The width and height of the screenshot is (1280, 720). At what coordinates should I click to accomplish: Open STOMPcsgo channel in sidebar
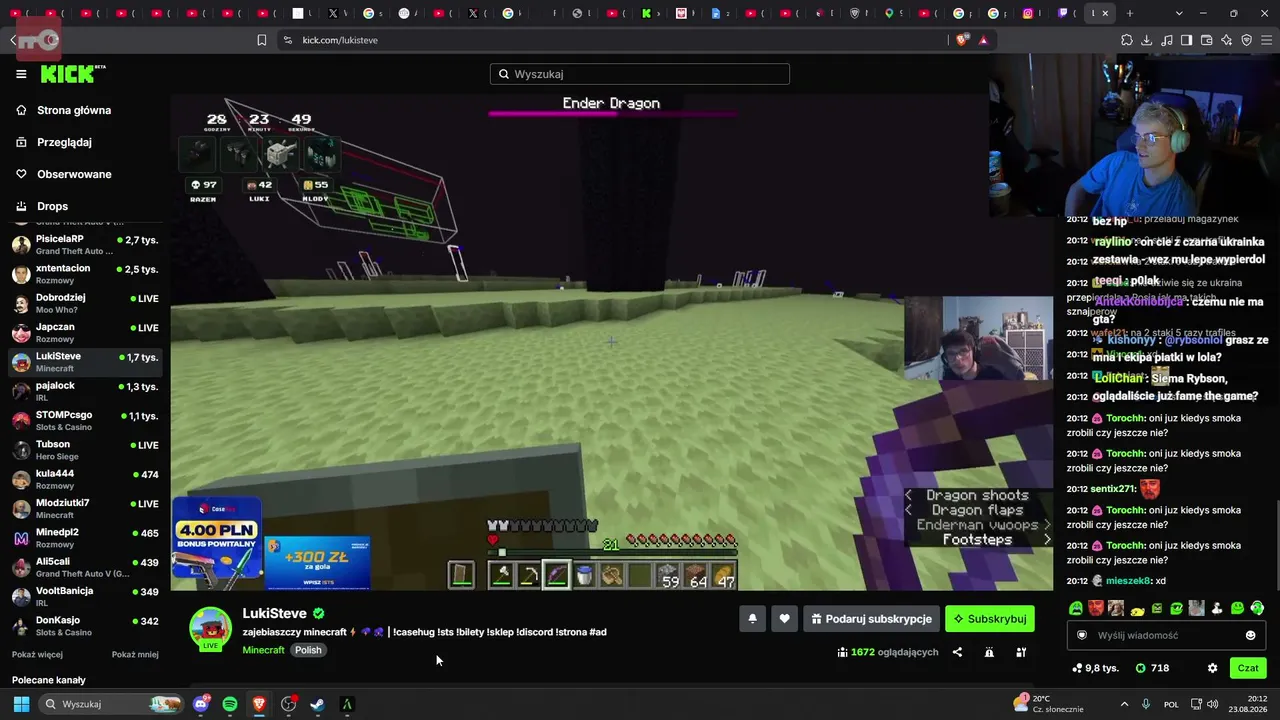click(85, 420)
